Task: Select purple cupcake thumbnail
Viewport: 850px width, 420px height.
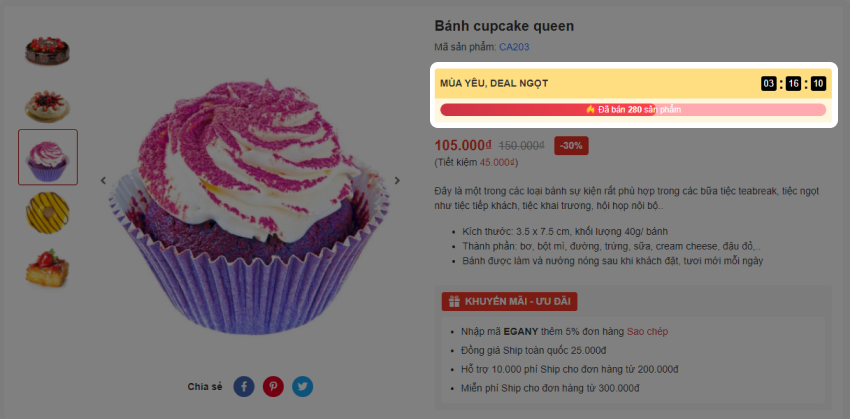Action: [x=48, y=157]
